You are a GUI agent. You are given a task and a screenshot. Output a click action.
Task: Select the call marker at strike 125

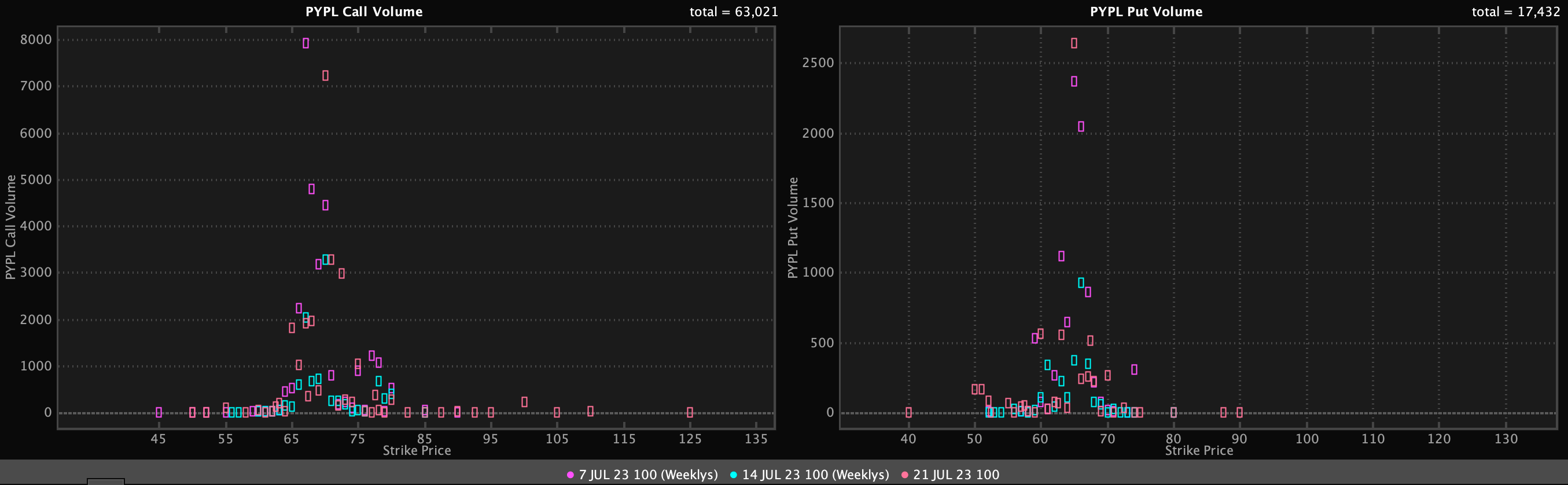[x=690, y=412]
